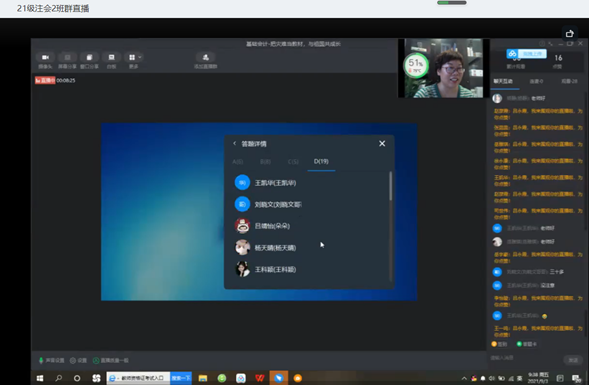
Task: Click the cartoon avatar beside the (朵朵) row
Action: [x=242, y=226]
